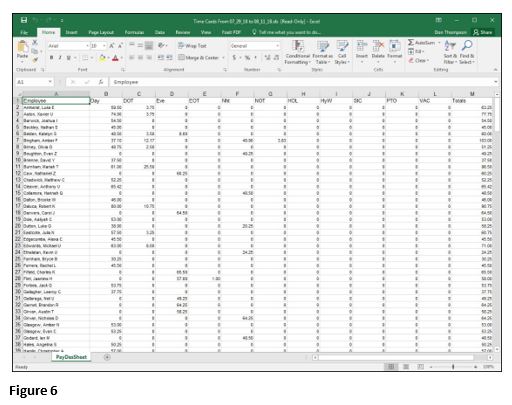
Task: Select the PayDistSheet worksheet tab
Action: click(71, 357)
